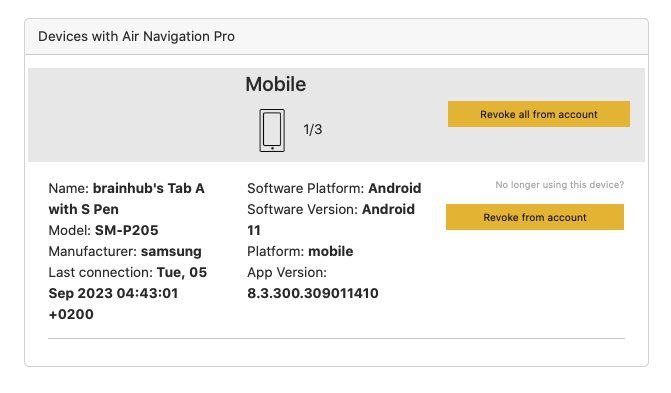
Task: Click the model value SM-P205
Action: pos(127,230)
